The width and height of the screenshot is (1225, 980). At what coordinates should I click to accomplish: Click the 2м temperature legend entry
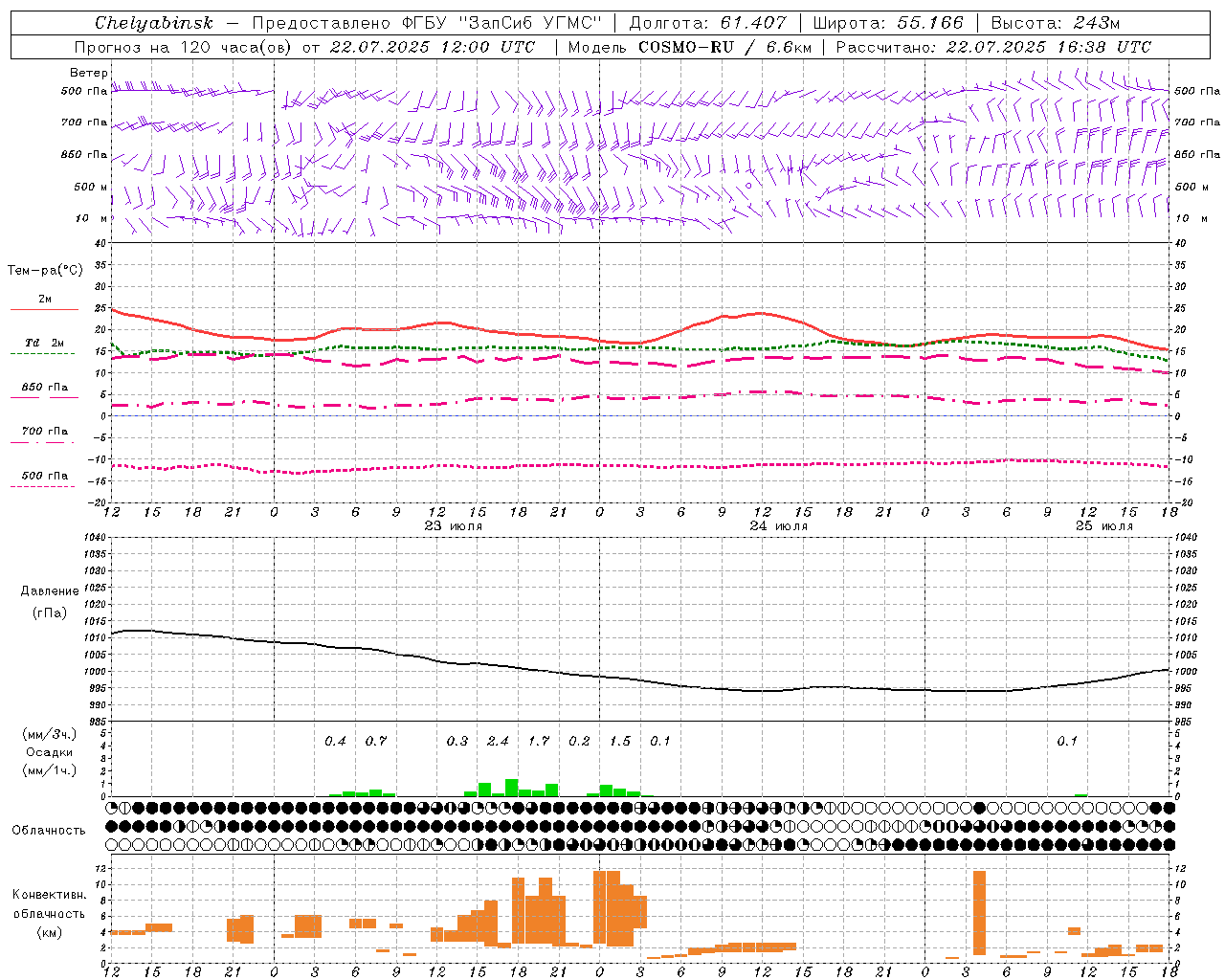point(45,300)
